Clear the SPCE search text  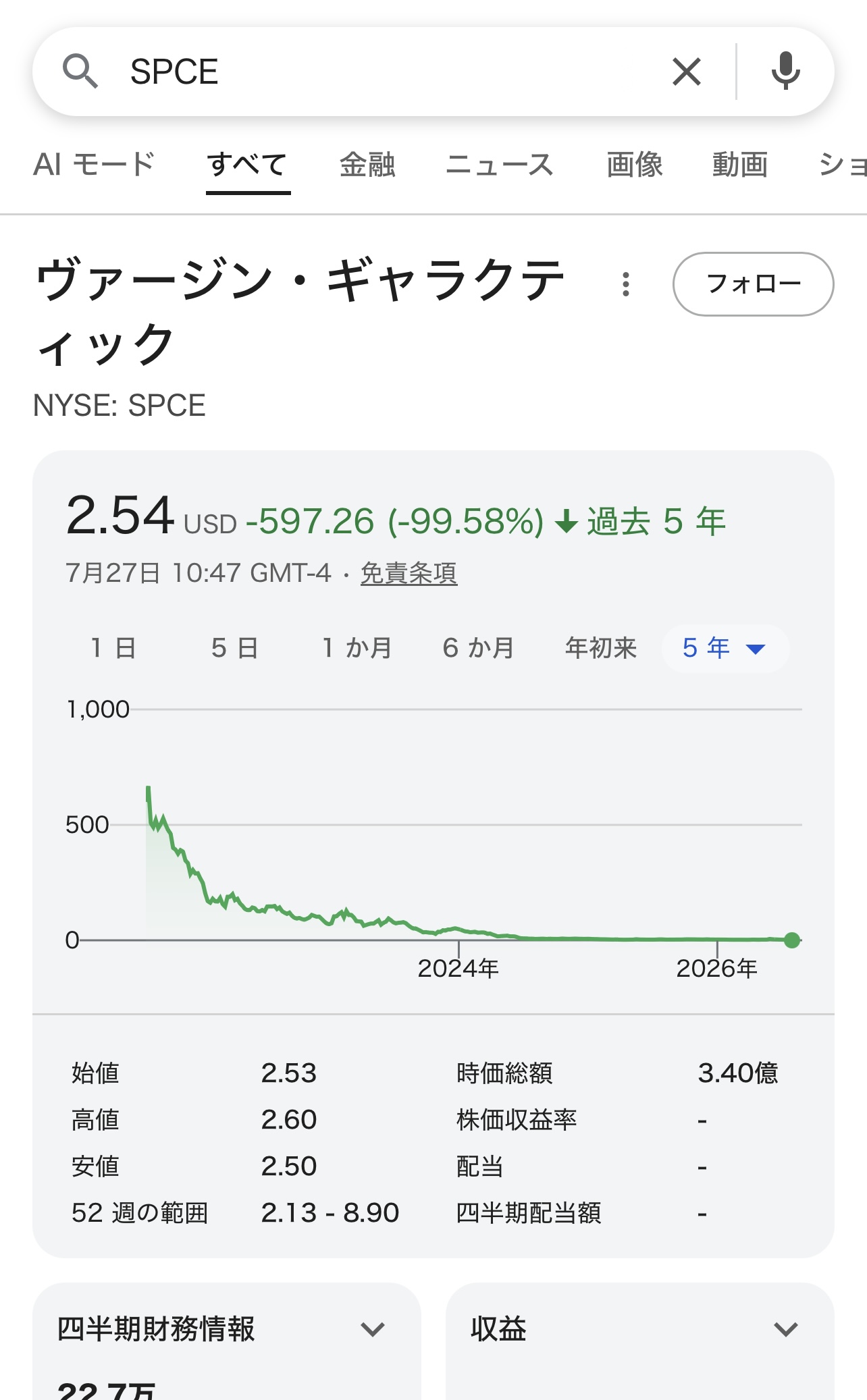[x=687, y=72]
